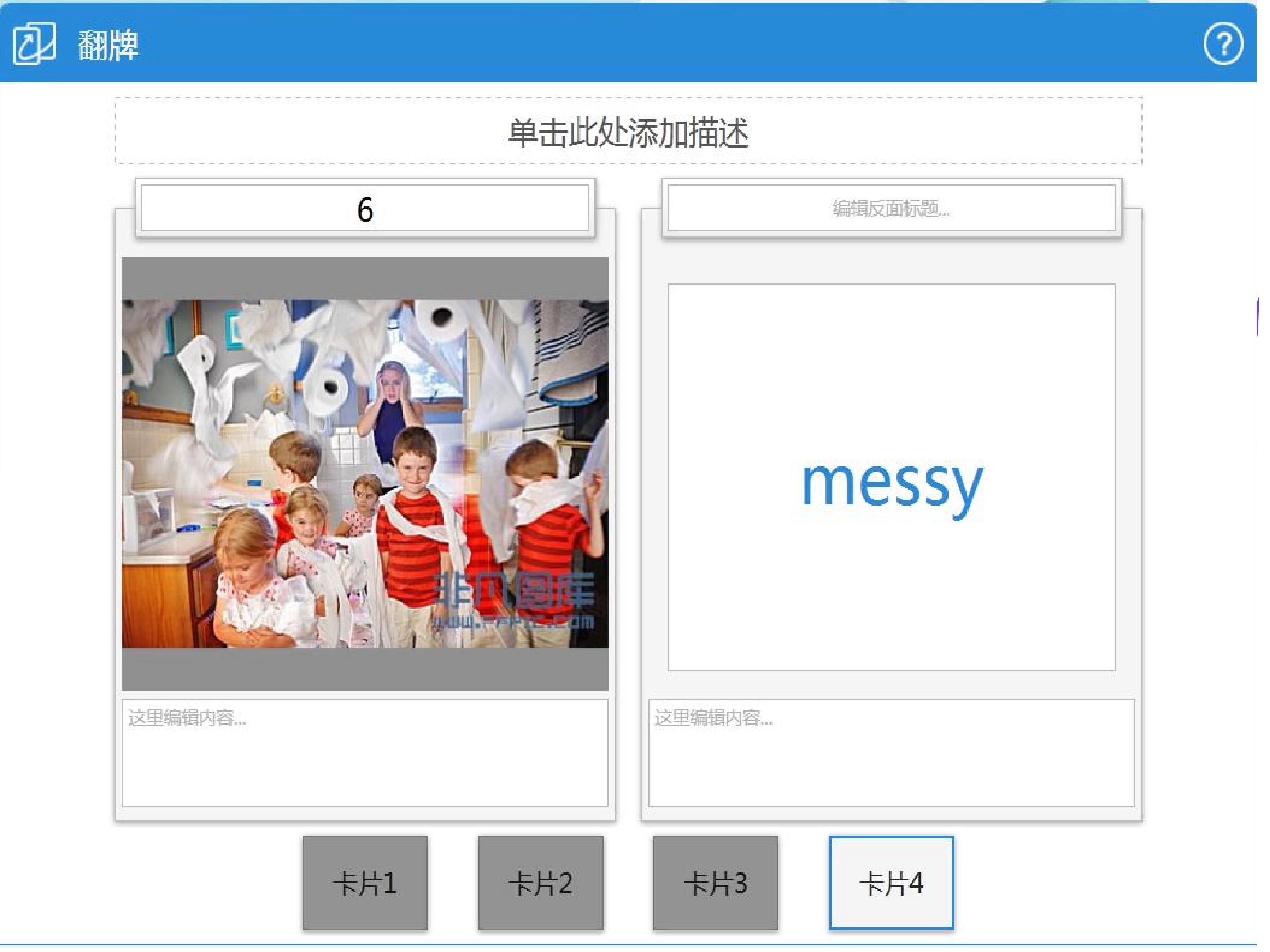Open the 卡片3 card tab
The width and height of the screenshot is (1270, 952).
point(716,882)
